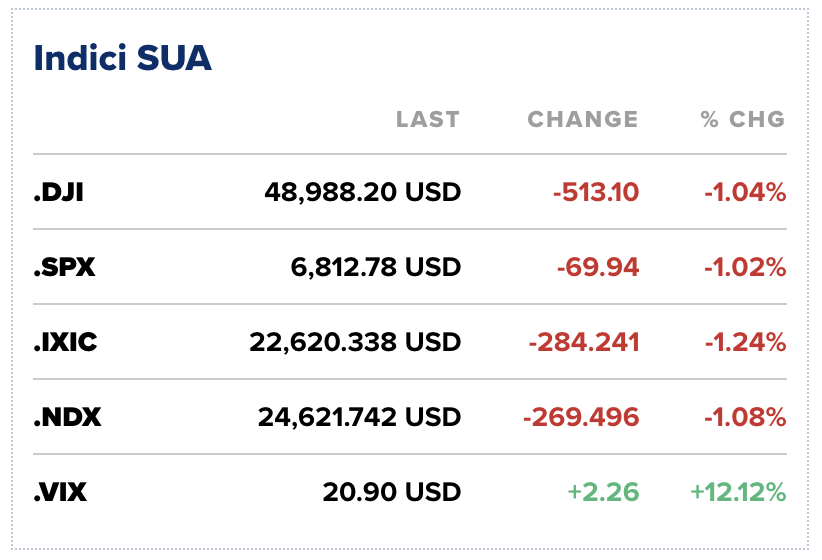This screenshot has width=822, height=560.
Task: Select the +2.26 green change value
Action: (603, 492)
